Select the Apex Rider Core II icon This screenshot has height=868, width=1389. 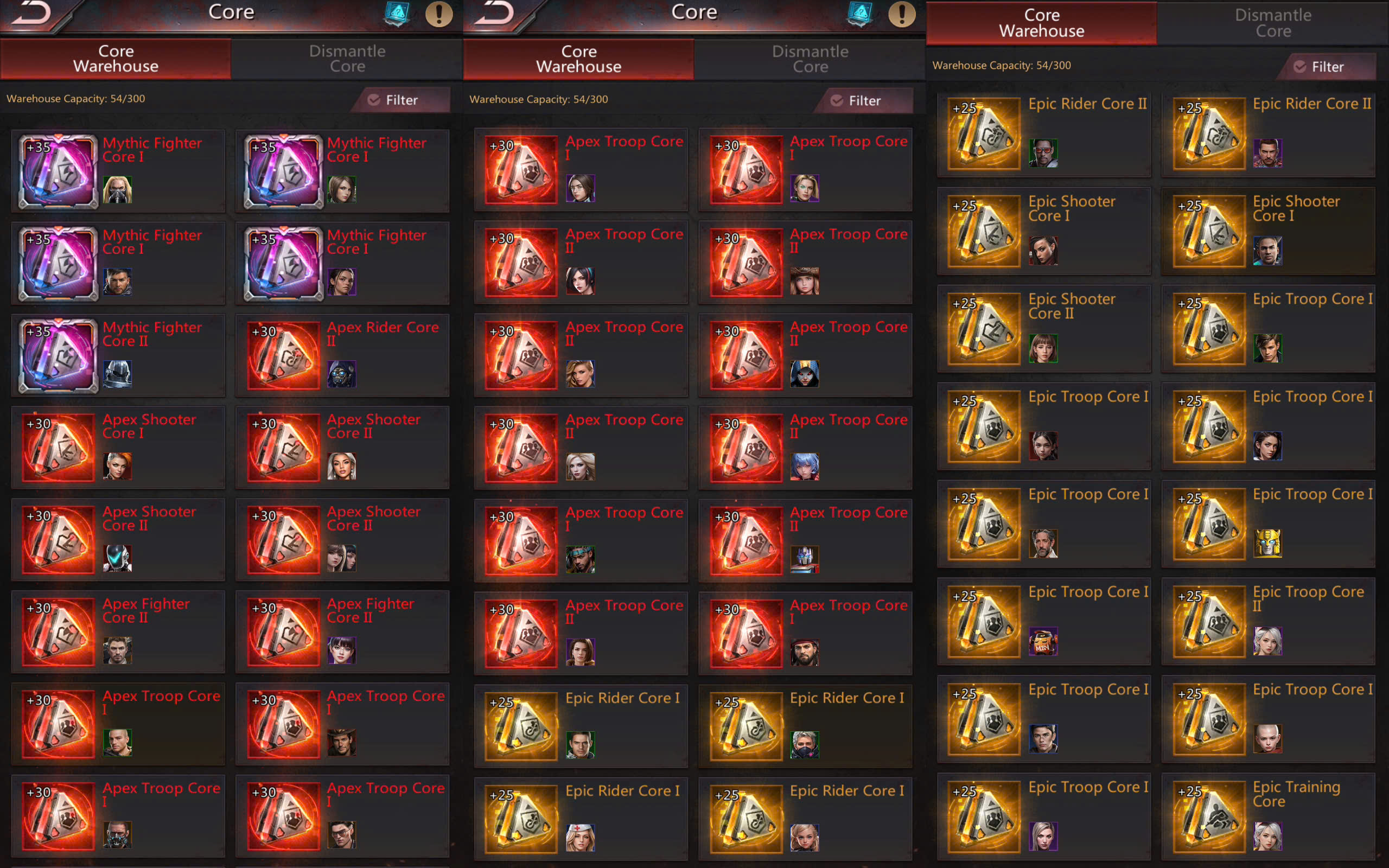(x=284, y=355)
